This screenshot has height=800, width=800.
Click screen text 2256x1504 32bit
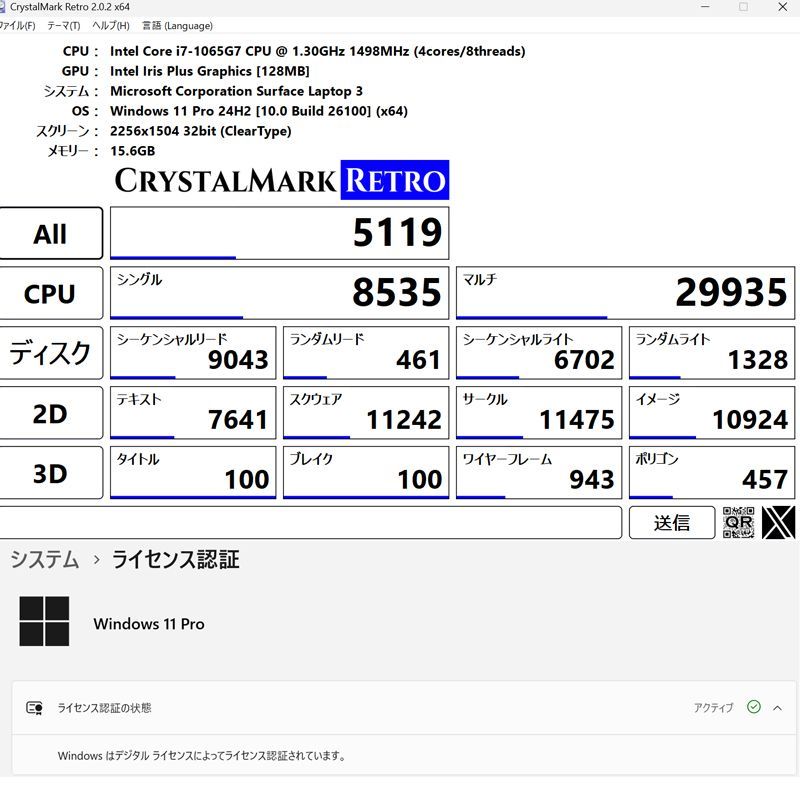201,131
